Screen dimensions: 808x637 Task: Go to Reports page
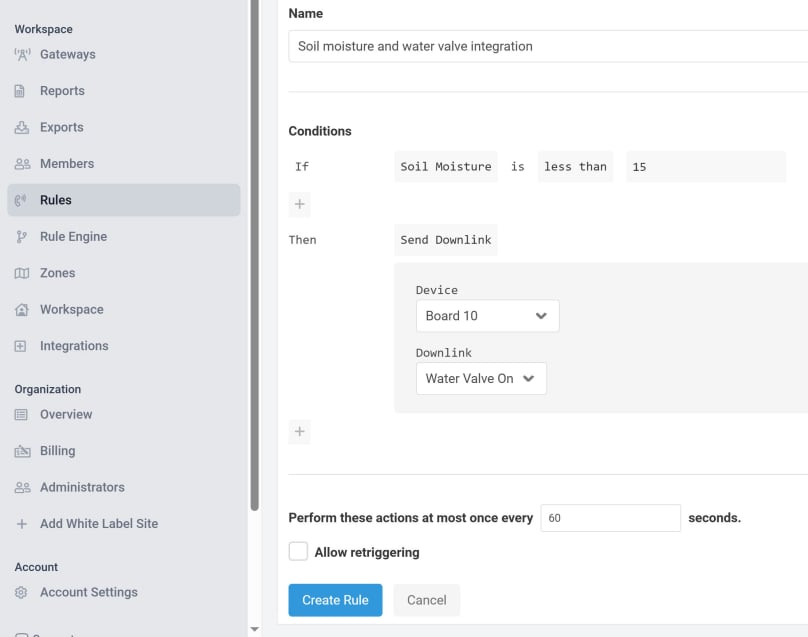click(x=124, y=91)
